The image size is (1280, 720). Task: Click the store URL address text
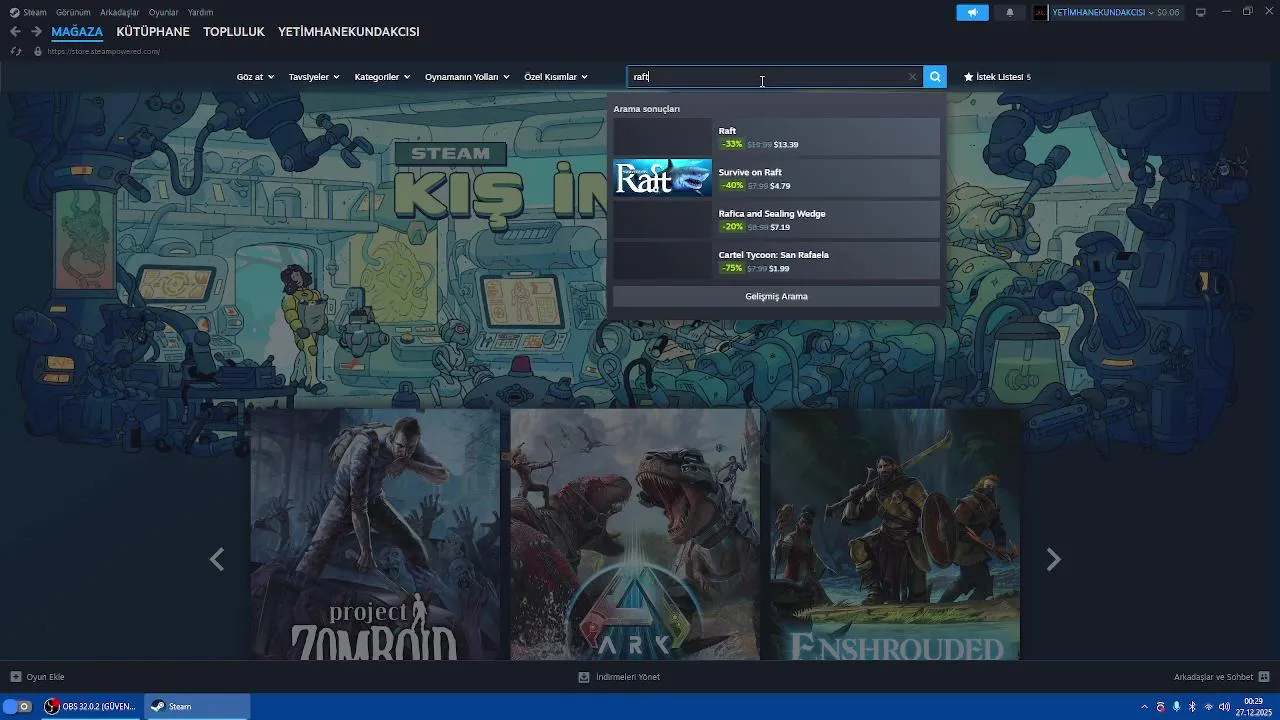103,51
